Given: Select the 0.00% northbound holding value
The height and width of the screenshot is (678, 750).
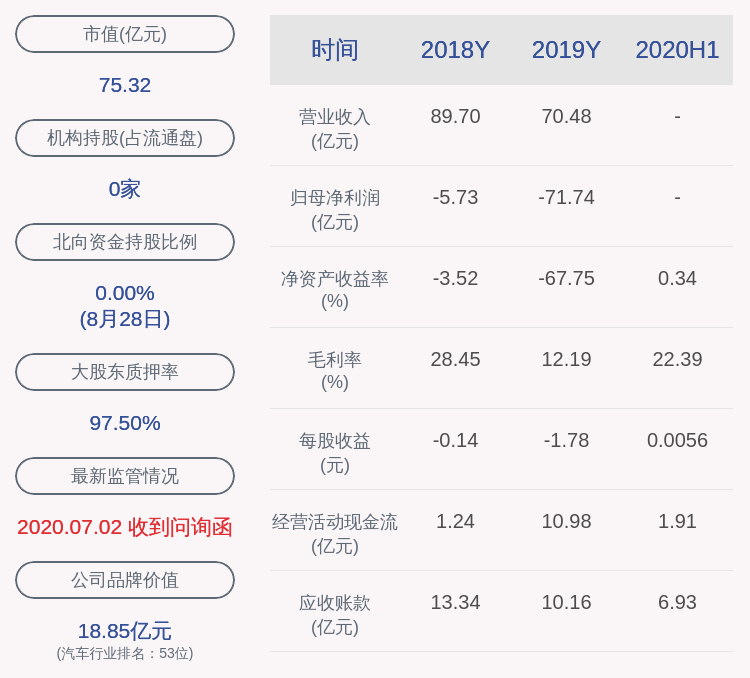Looking at the screenshot, I should 125,293.
